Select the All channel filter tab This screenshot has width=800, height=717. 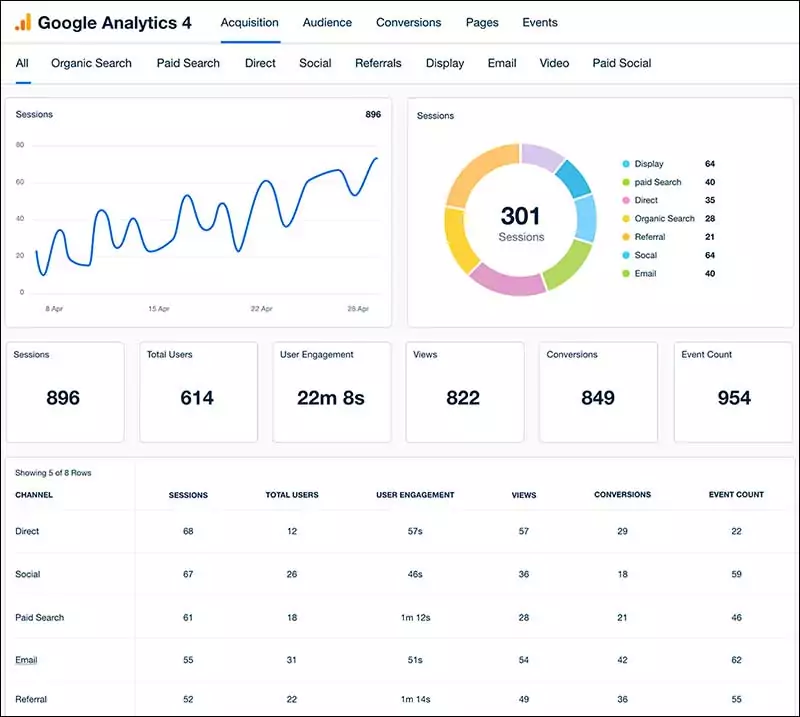click(x=22, y=63)
